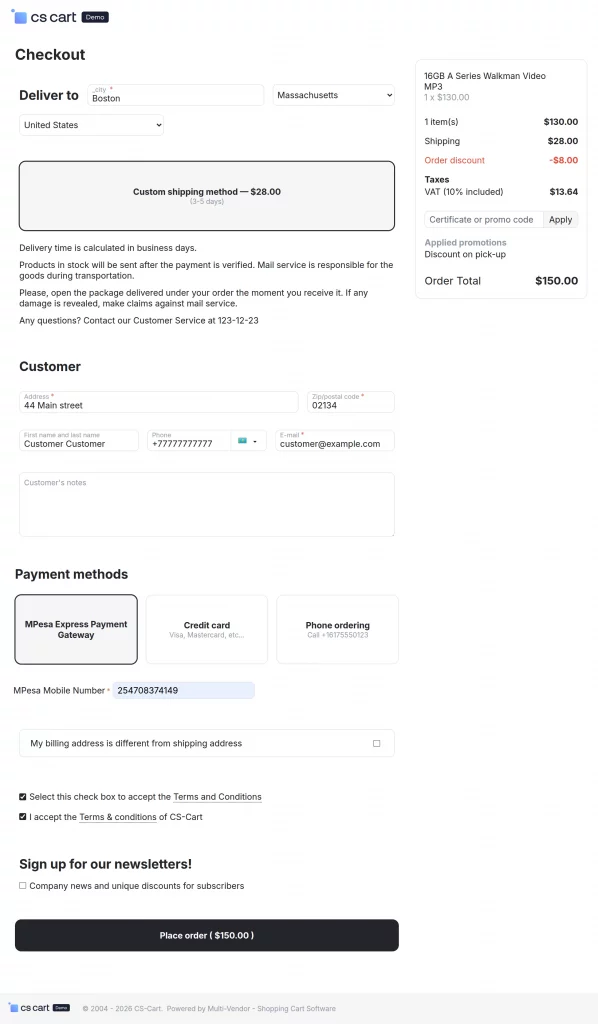Click the MPesa Mobile Number field
Image resolution: width=598 pixels, height=1024 pixels.
(183, 690)
